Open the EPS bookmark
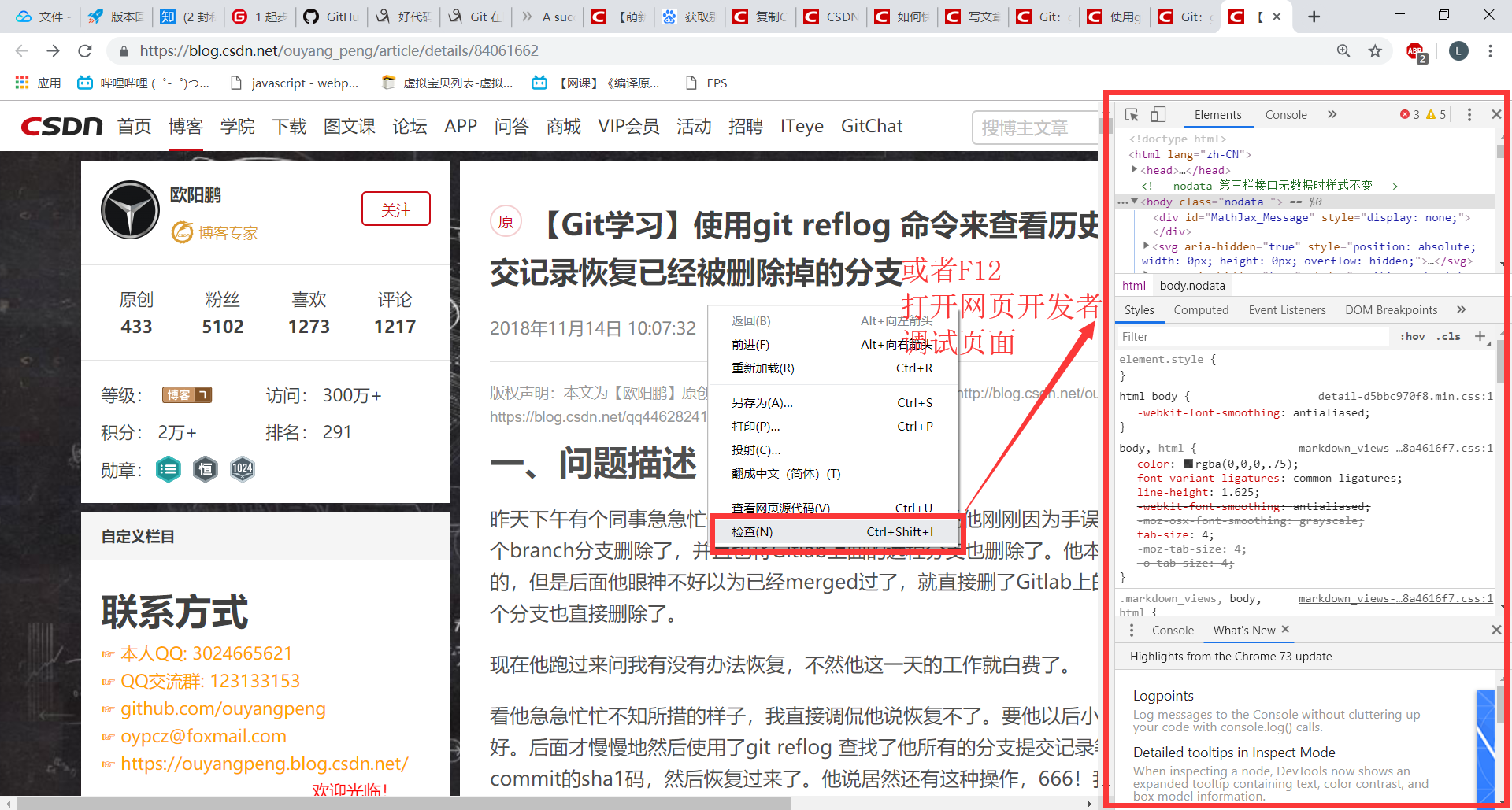Viewport: 1512px width, 810px height. point(707,83)
